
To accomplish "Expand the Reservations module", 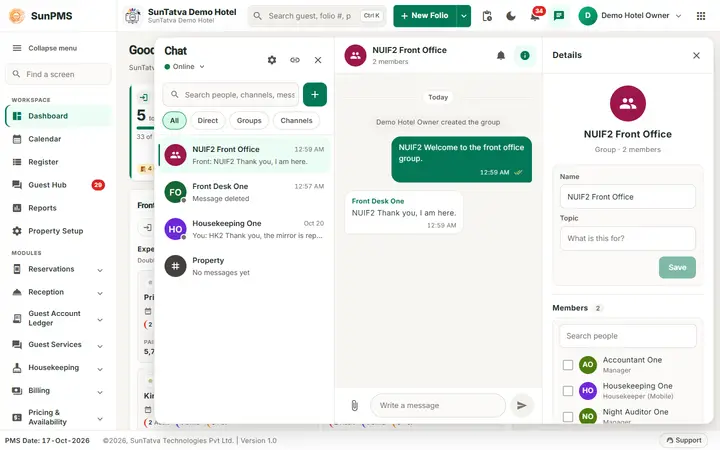I will [x=58, y=269].
